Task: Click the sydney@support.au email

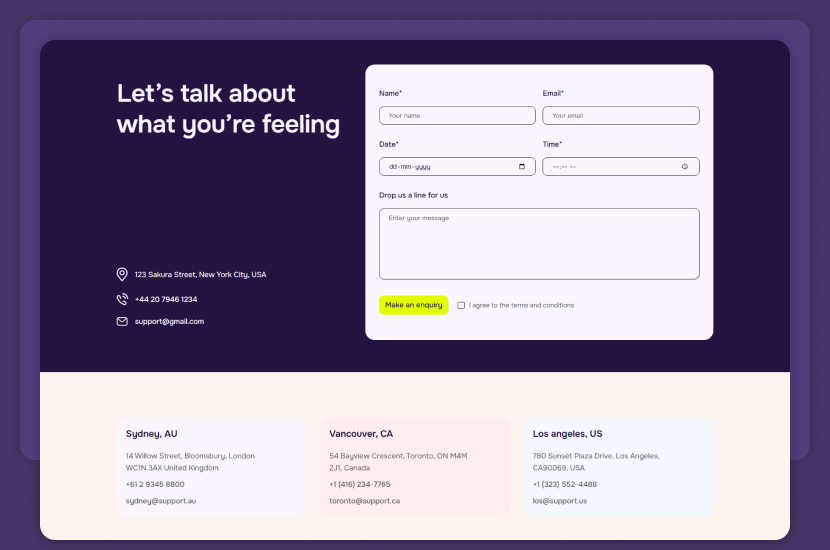Action: click(154, 501)
